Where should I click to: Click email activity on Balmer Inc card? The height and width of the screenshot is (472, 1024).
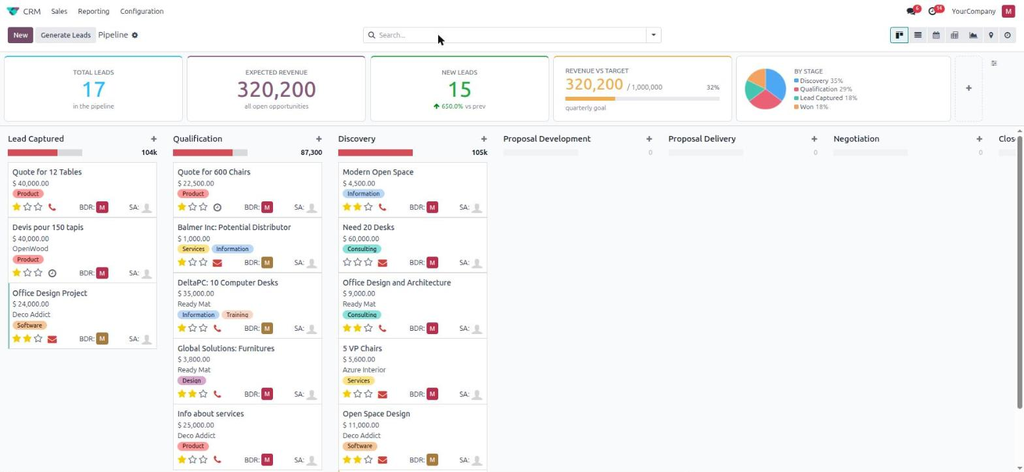coord(217,262)
